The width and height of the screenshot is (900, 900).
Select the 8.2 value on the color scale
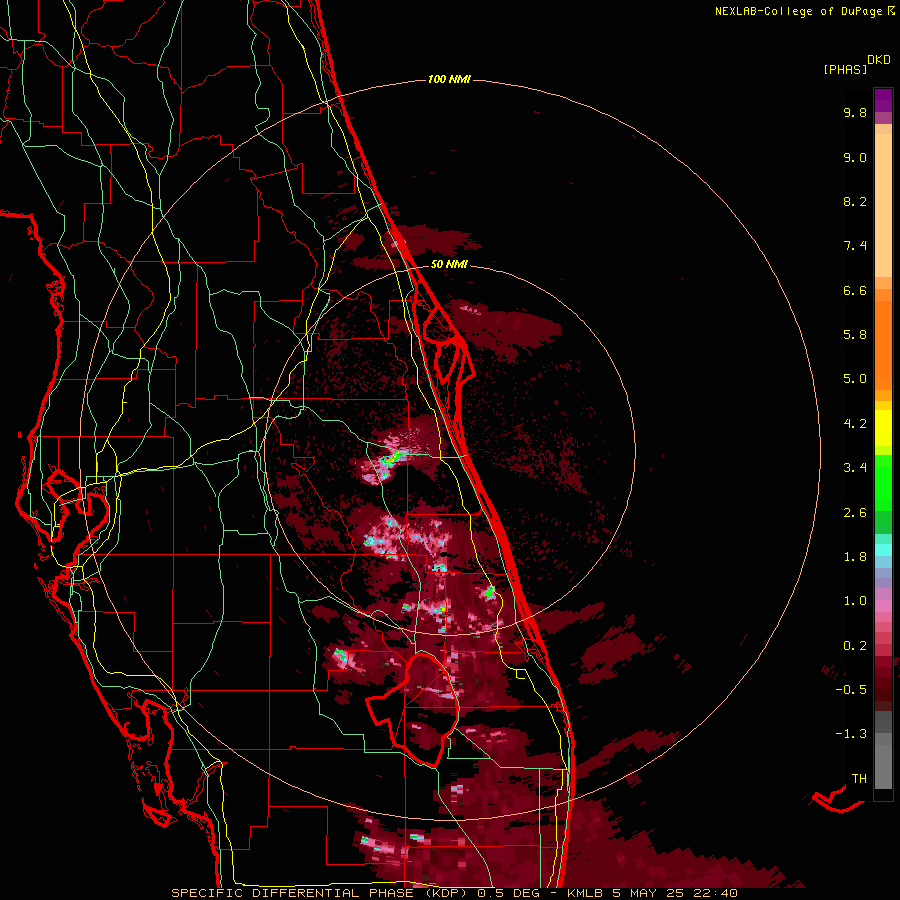[855, 201]
